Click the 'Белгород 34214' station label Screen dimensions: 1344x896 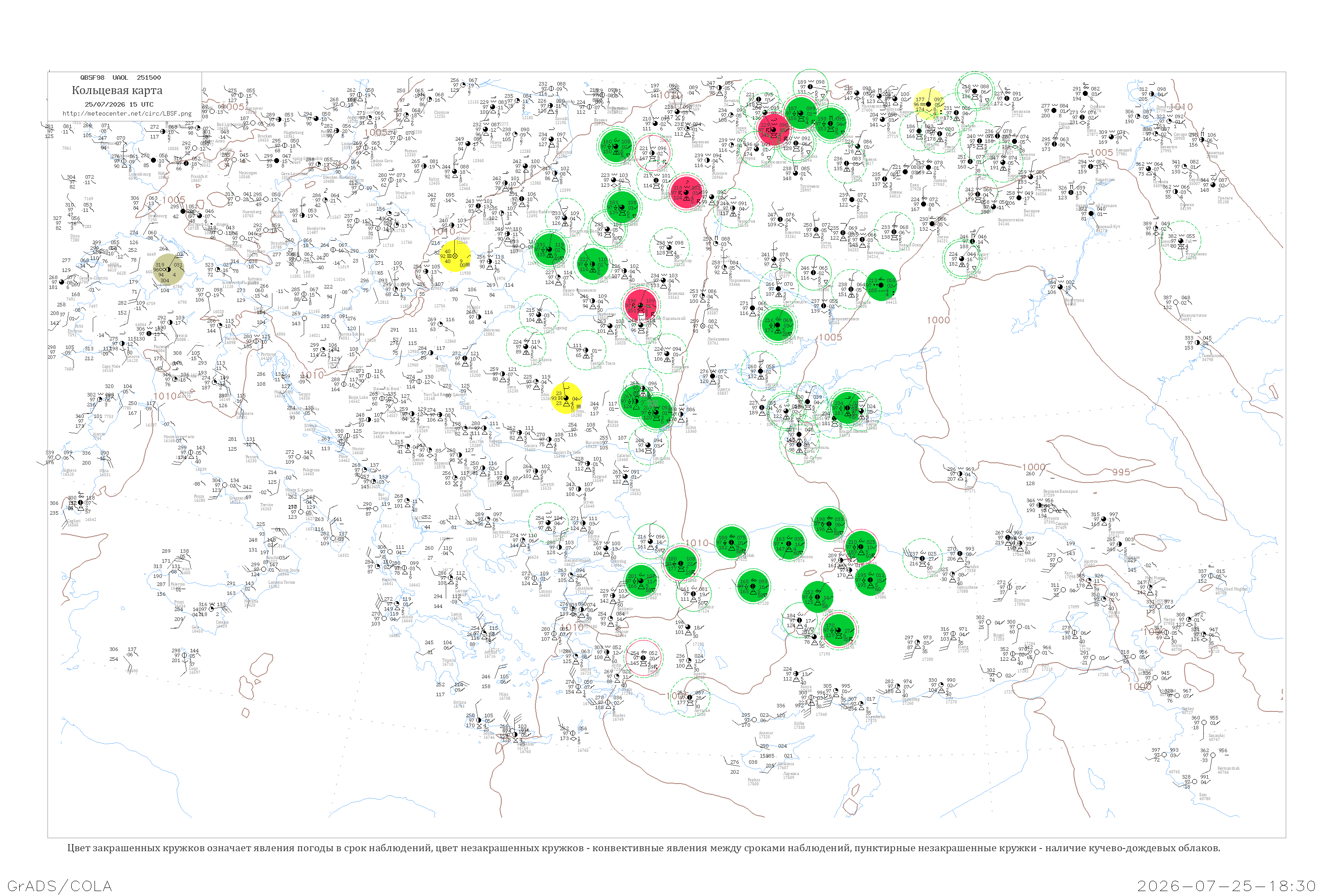(875, 255)
